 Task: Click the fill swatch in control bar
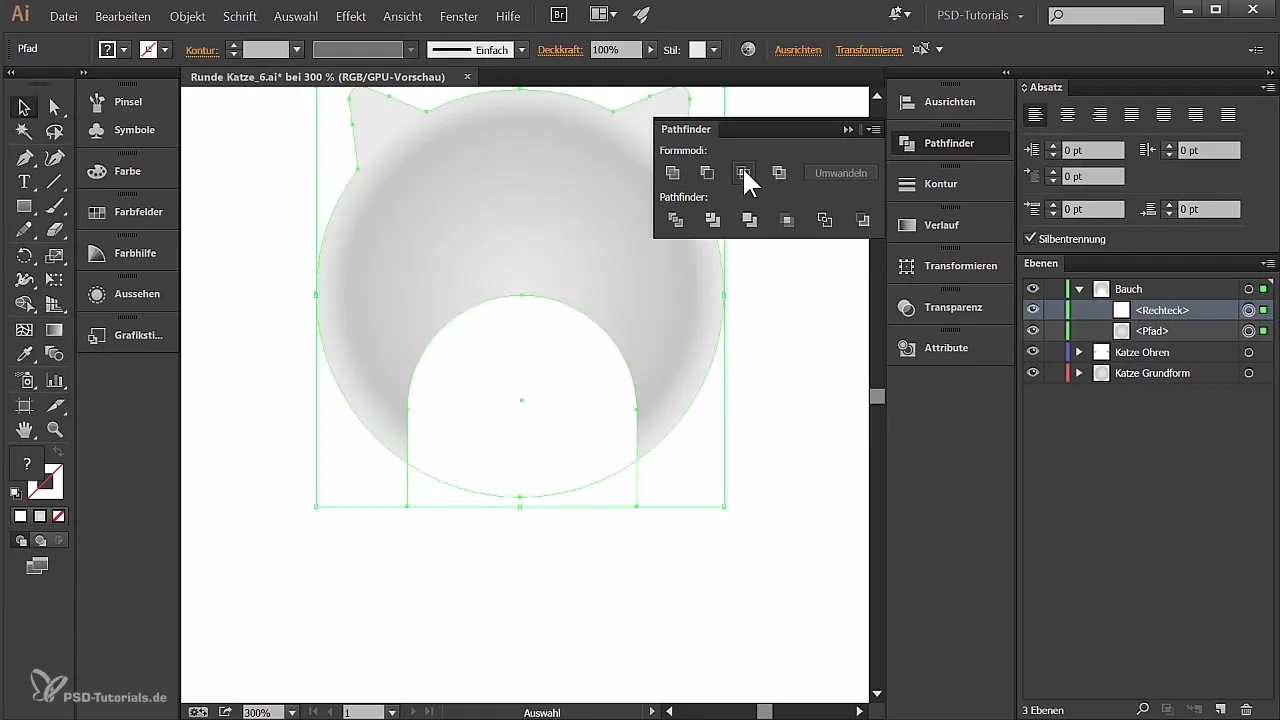[x=107, y=50]
